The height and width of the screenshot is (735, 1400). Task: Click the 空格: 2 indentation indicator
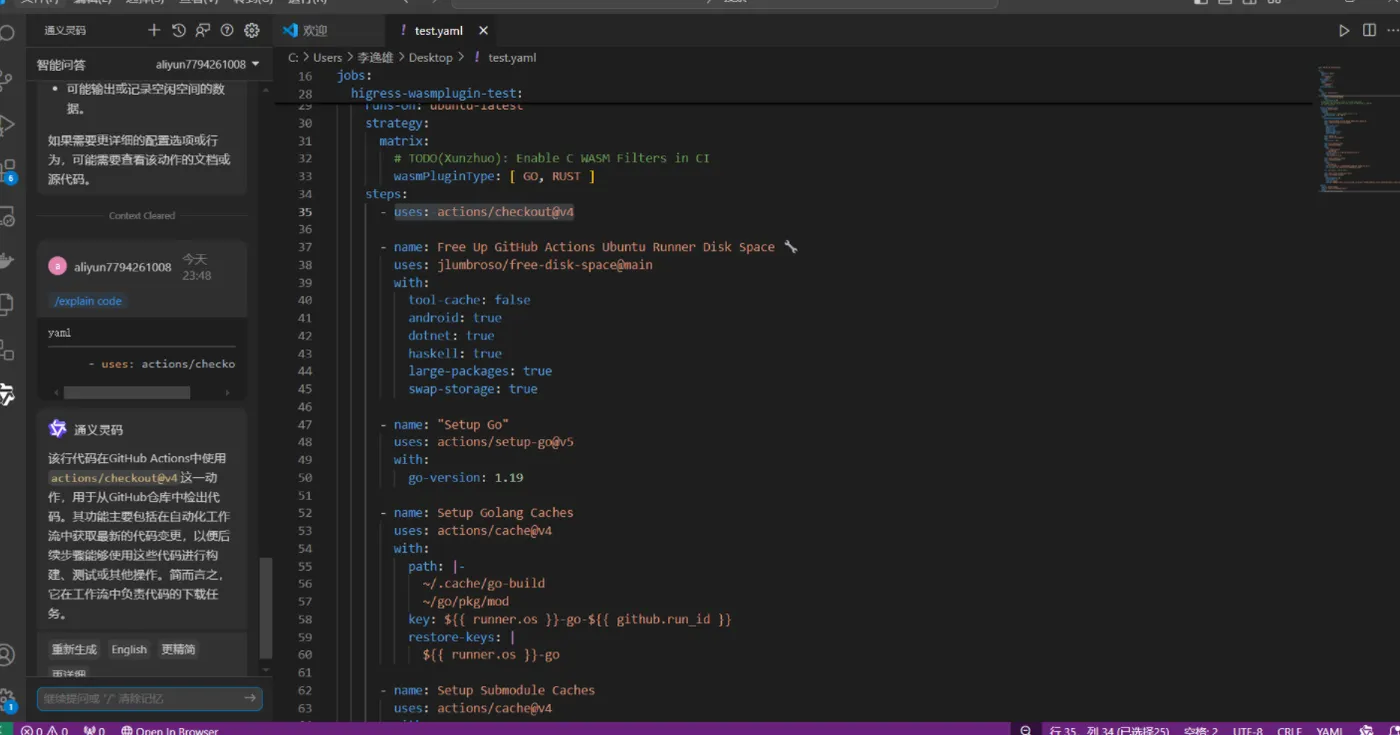point(1200,730)
